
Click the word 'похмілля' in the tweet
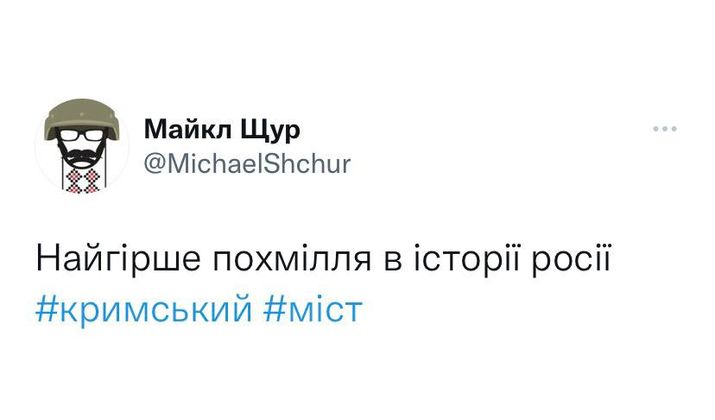268,260
